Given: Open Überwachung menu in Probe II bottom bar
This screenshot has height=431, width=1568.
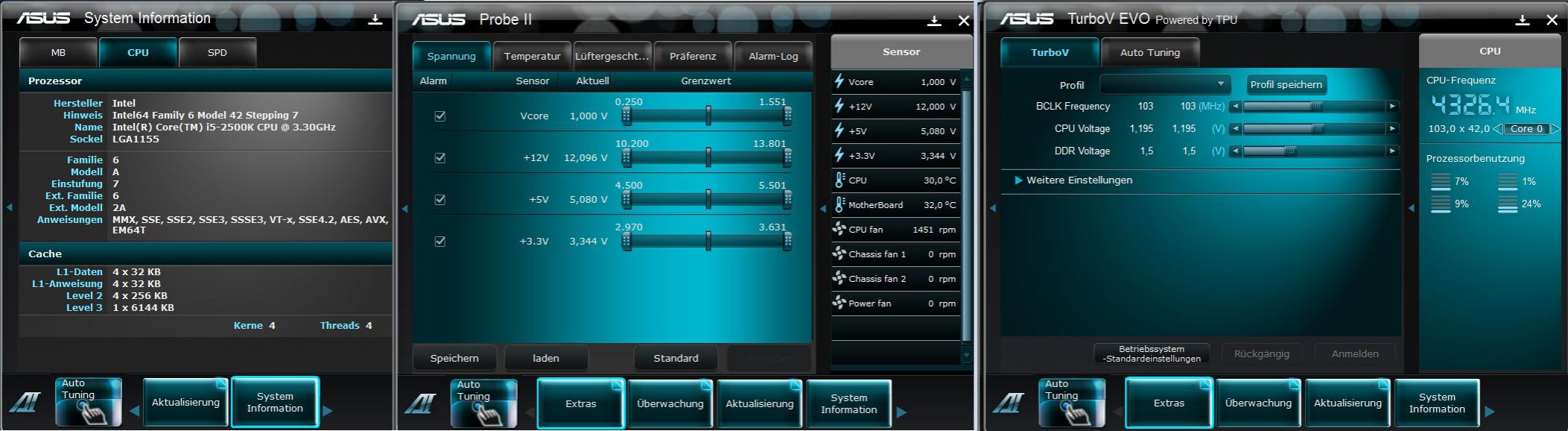Looking at the screenshot, I should [670, 403].
